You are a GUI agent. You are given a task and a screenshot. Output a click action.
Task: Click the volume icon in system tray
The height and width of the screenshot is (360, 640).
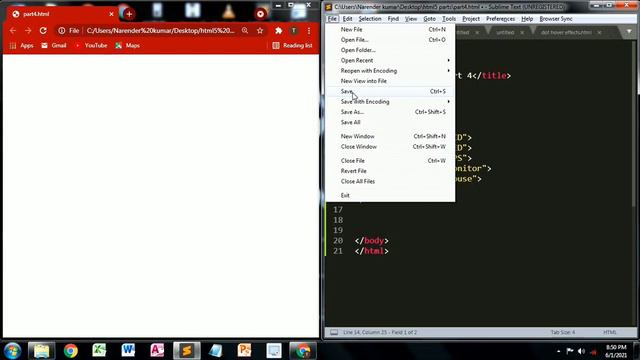[x=582, y=351]
